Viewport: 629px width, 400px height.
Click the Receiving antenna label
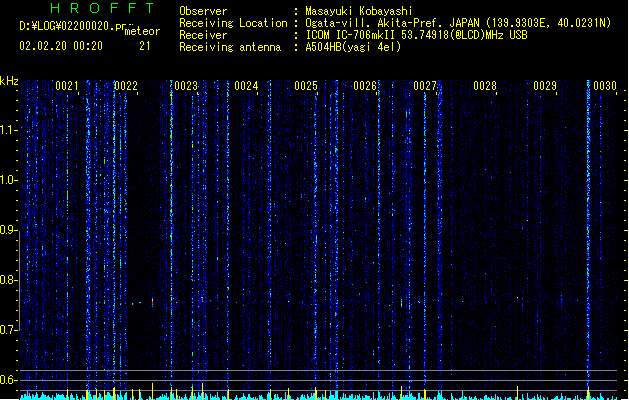pyautogui.click(x=230, y=47)
